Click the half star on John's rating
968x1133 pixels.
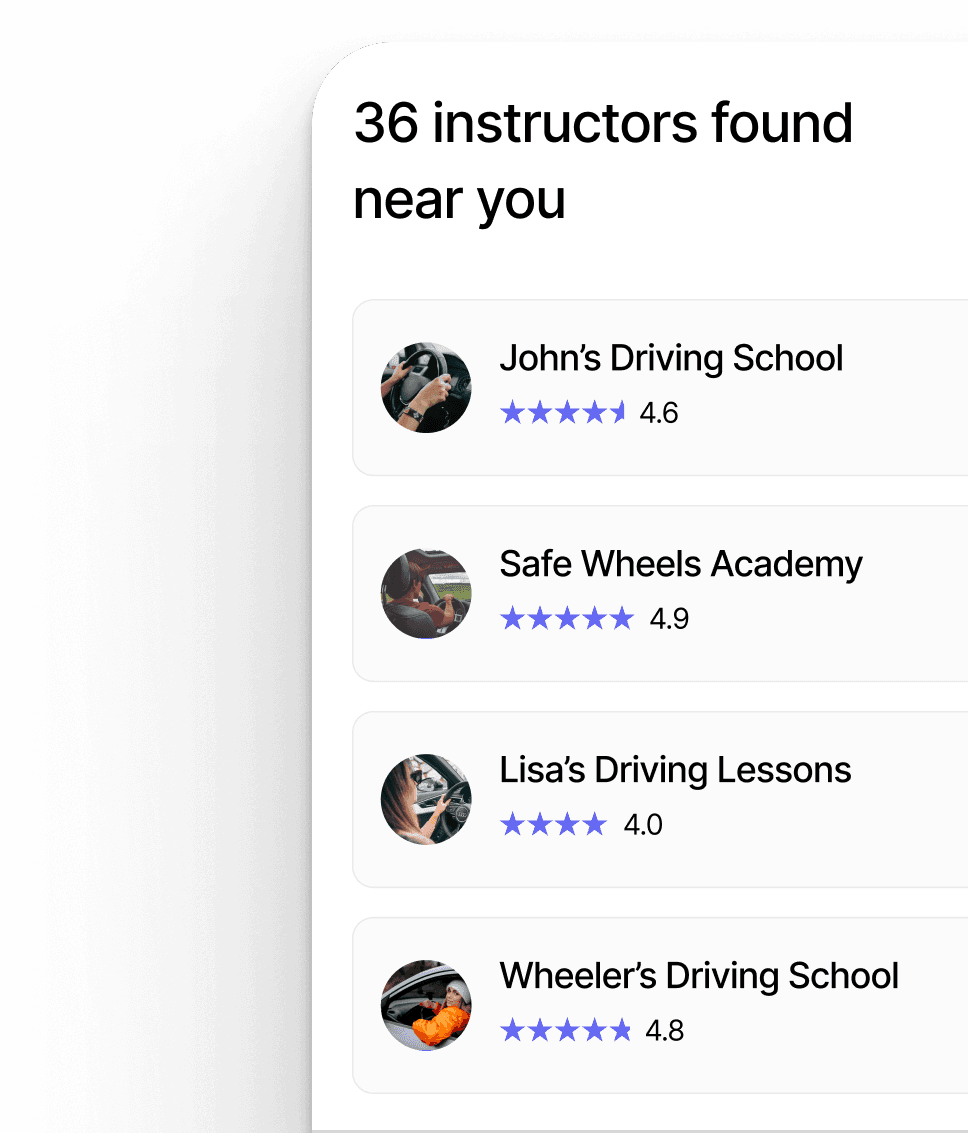[618, 412]
